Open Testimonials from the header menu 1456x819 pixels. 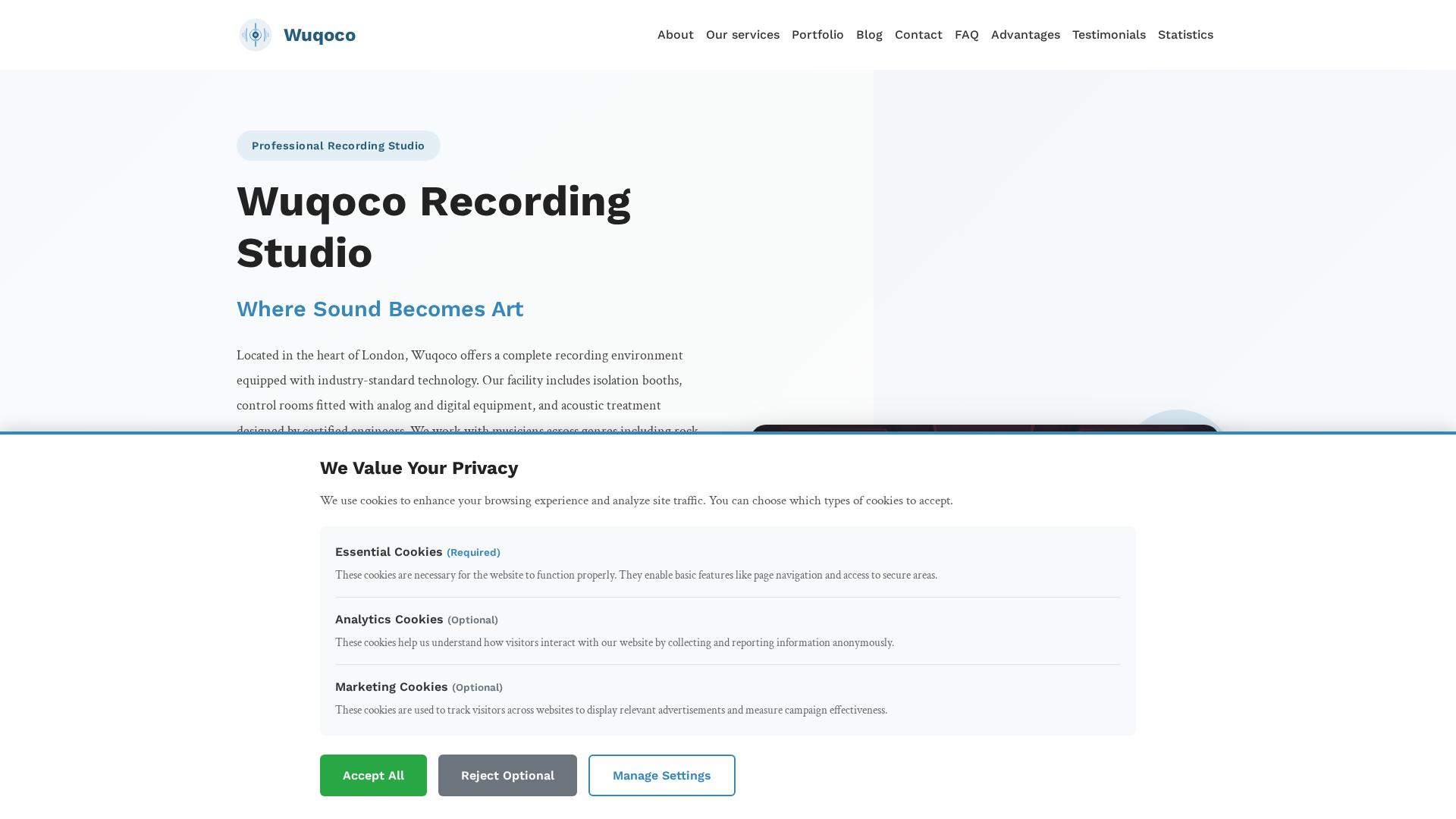pyautogui.click(x=1109, y=35)
